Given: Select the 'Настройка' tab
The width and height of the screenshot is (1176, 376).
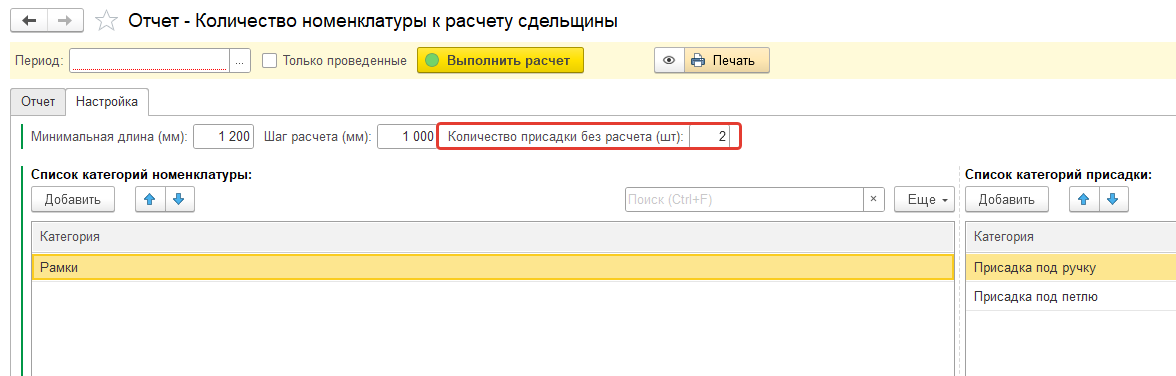Looking at the screenshot, I should point(107,101).
